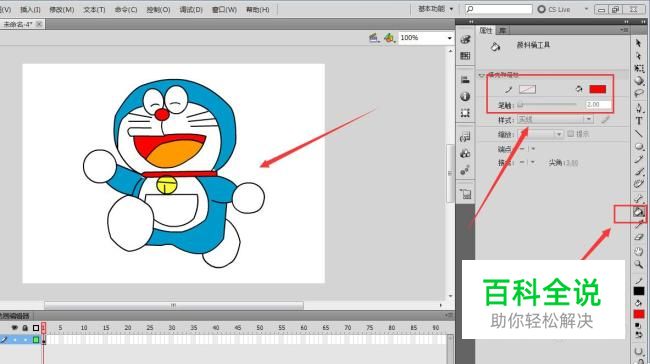Select the 3D Rotation tool
650x364 pixels.
(x=639, y=81)
